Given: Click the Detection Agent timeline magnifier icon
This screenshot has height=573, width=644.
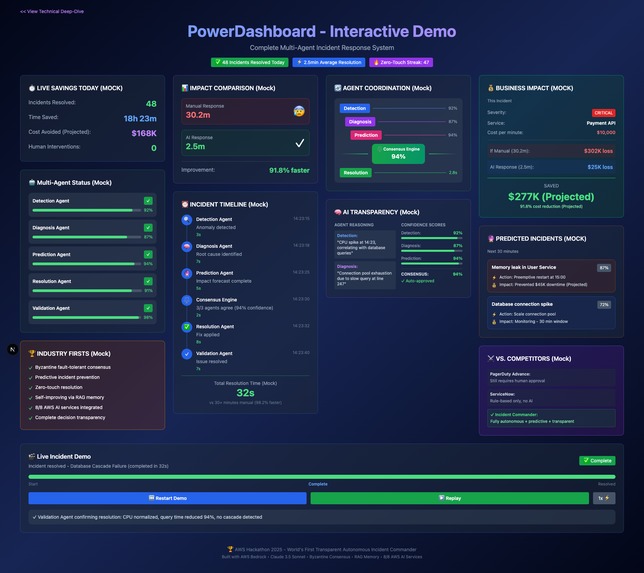Looking at the screenshot, I should pos(187,220).
